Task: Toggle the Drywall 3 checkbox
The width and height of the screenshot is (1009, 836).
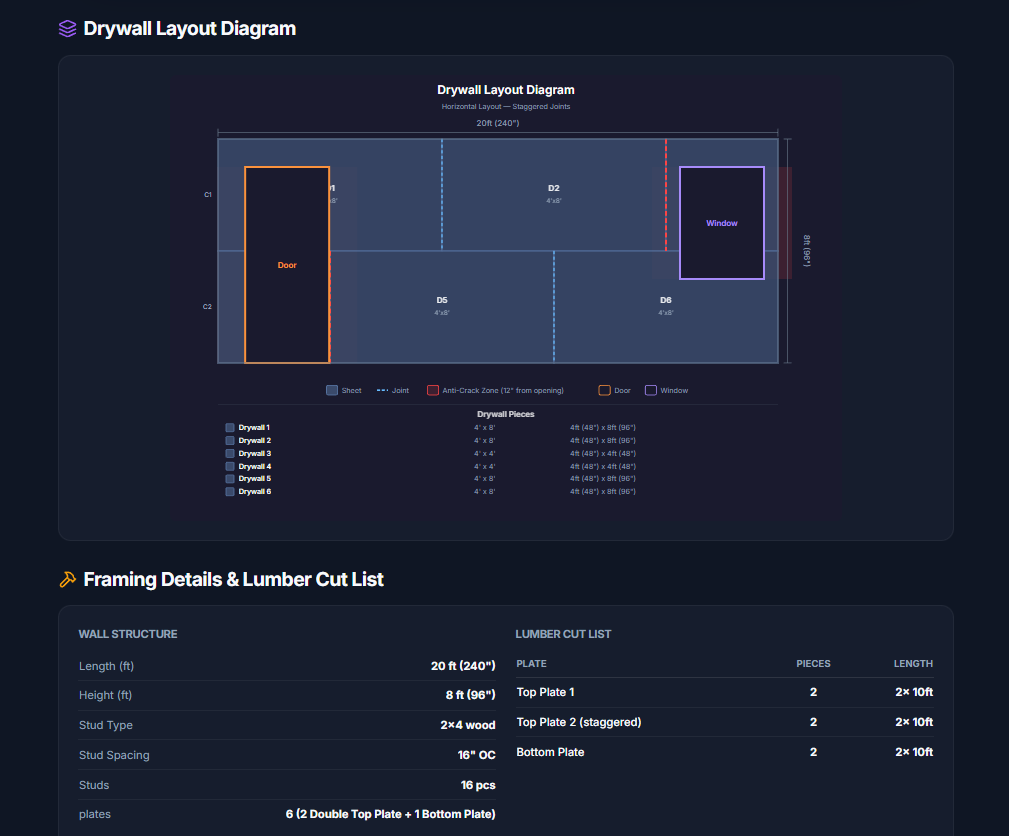Action: 229,453
